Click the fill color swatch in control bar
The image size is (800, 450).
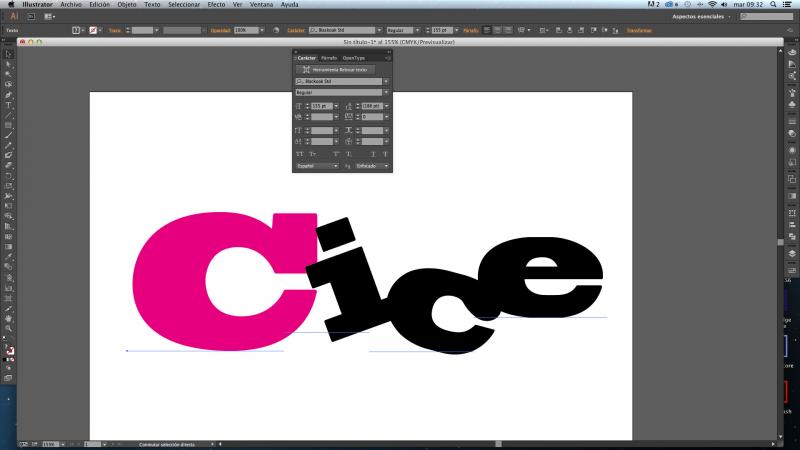76,31
